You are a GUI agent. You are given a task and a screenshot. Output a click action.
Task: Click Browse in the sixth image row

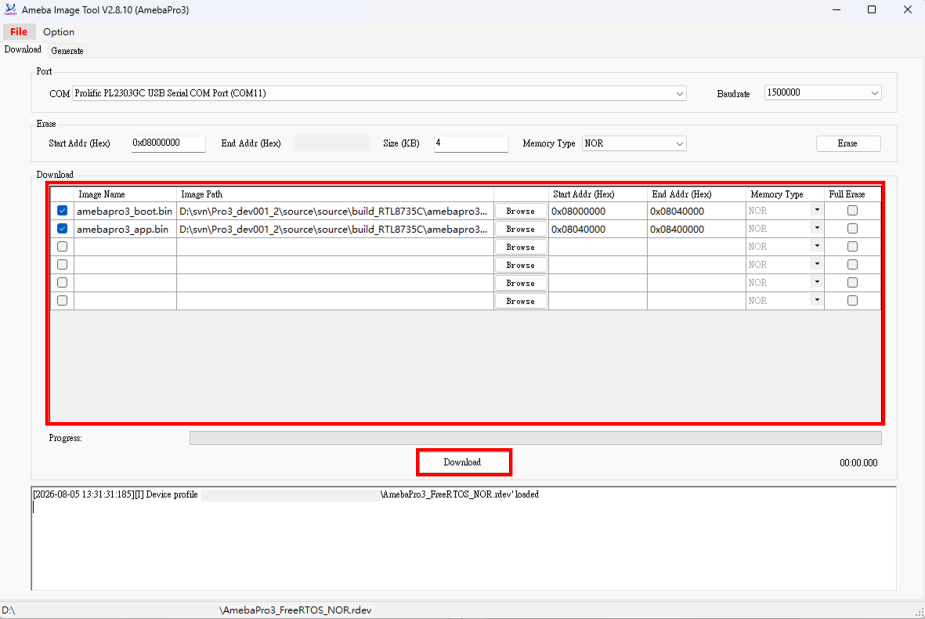point(520,301)
